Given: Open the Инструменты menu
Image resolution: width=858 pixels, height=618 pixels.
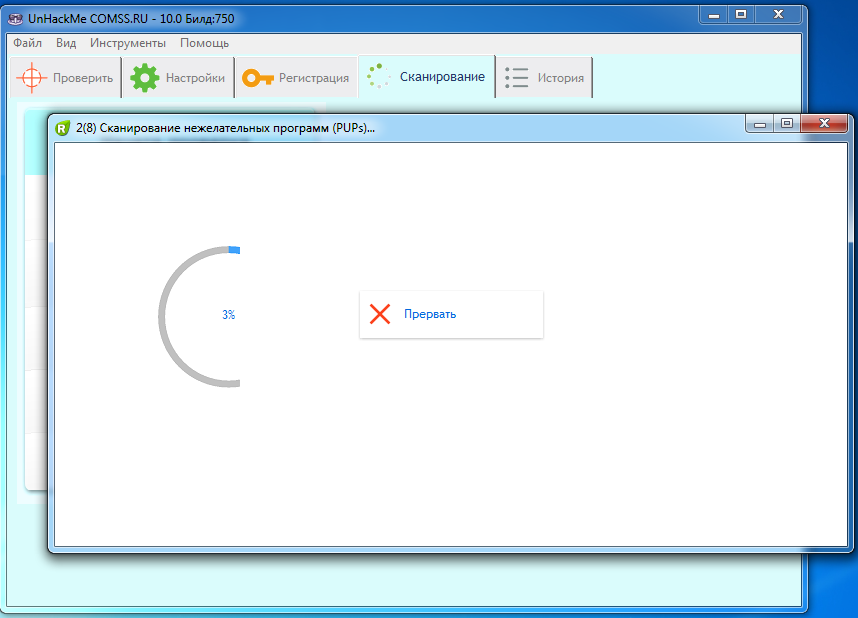Looking at the screenshot, I should coord(128,43).
